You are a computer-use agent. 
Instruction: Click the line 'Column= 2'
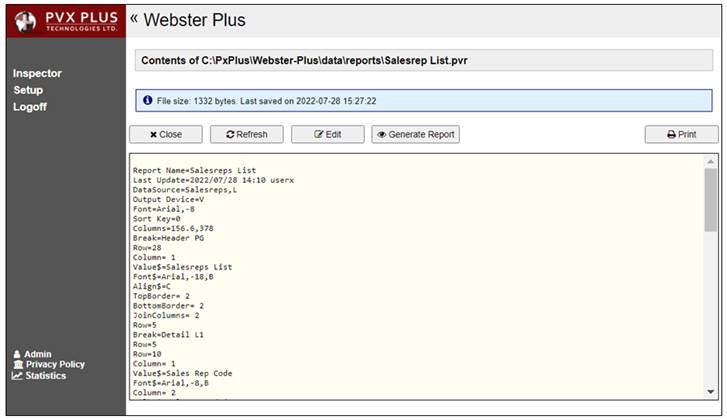coord(154,393)
